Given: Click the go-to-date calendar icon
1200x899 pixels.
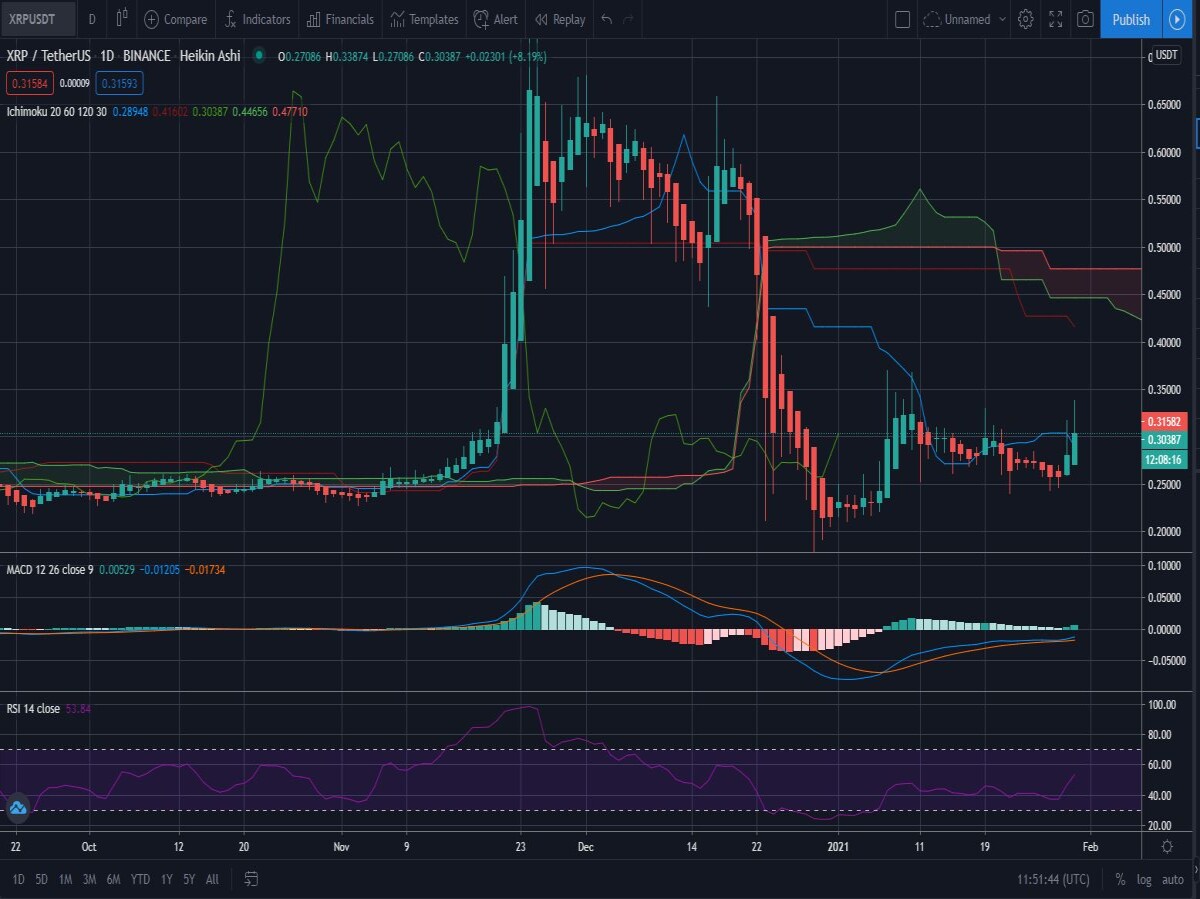Looking at the screenshot, I should pos(251,879).
